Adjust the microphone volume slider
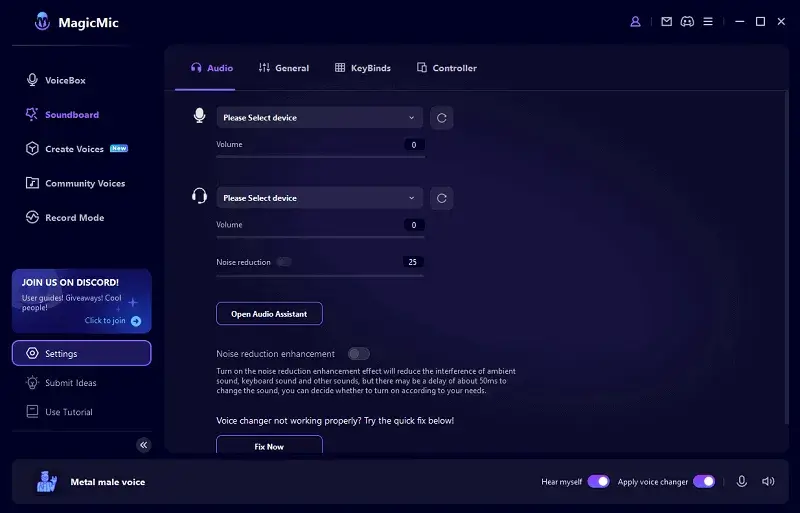Viewport: 800px width, 513px height. 320,157
